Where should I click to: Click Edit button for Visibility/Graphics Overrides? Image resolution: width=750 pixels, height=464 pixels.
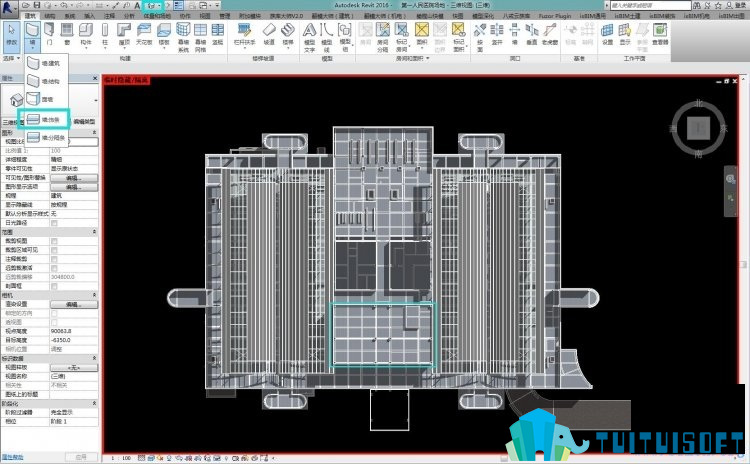pos(74,178)
